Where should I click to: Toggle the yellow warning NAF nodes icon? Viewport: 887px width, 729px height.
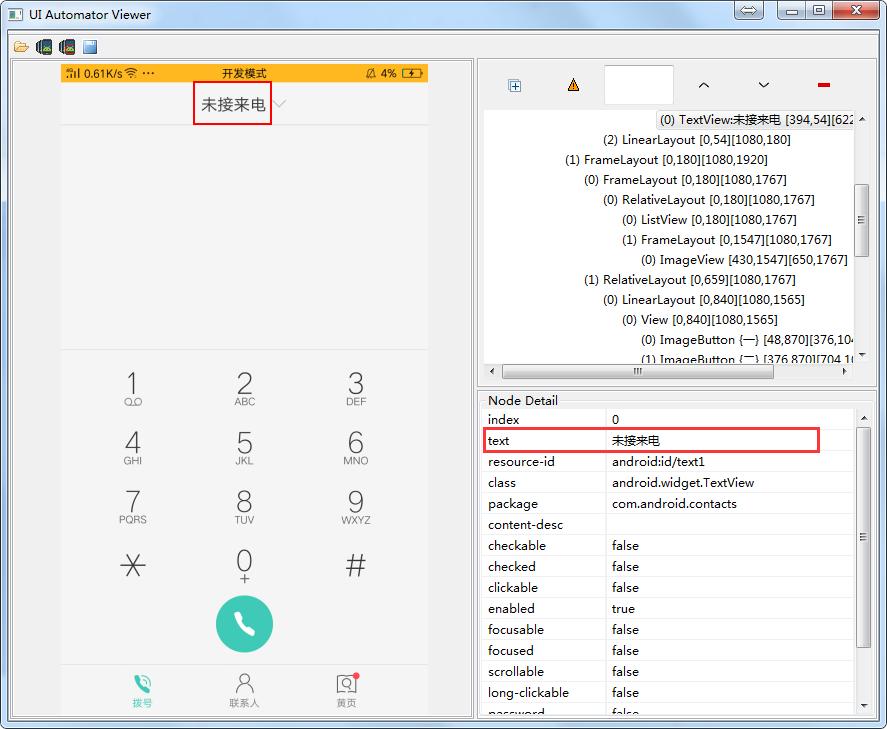[x=573, y=85]
